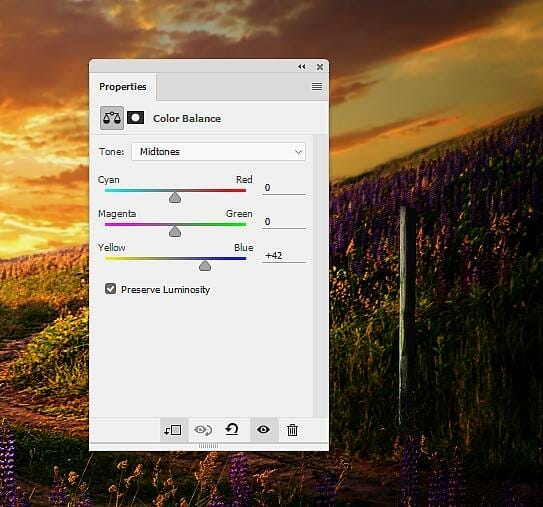
Task: Select the Properties tab
Action: click(x=123, y=87)
